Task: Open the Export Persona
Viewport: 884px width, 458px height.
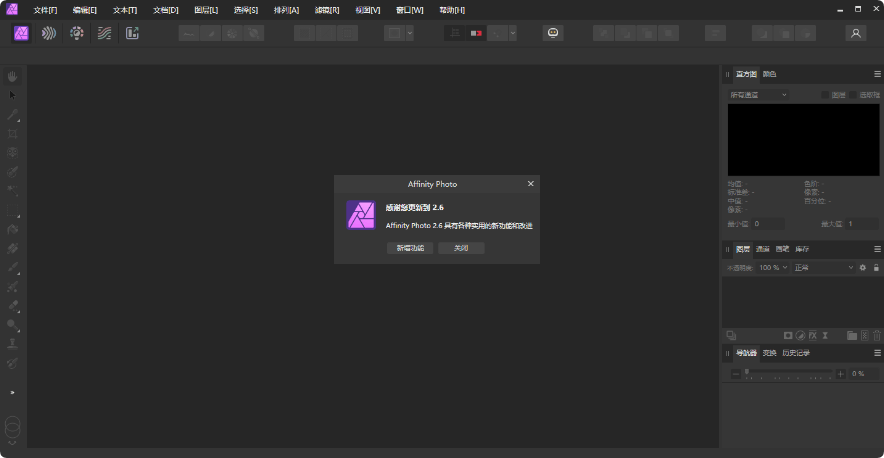Action: (132, 33)
